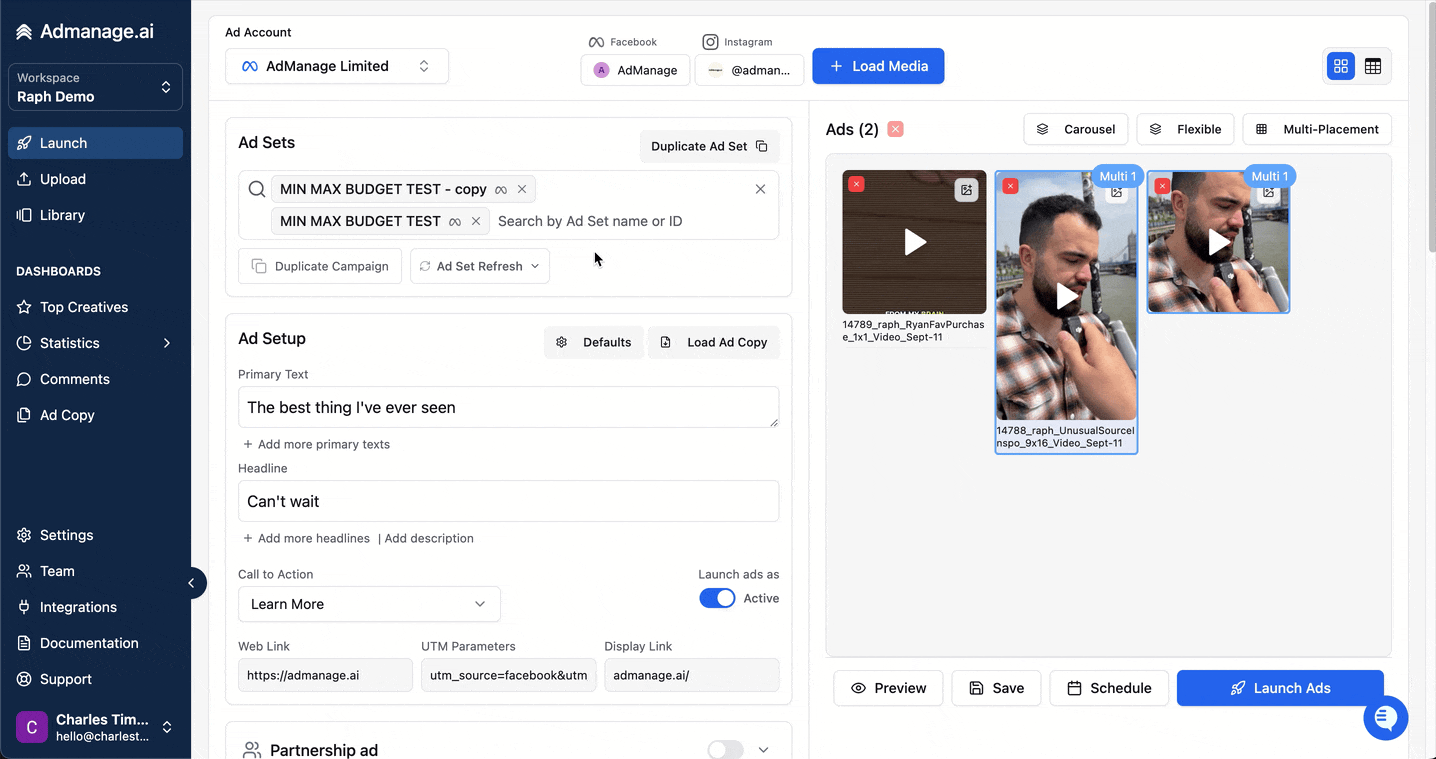
Task: Click Load Ad Copy button
Action: (x=714, y=342)
